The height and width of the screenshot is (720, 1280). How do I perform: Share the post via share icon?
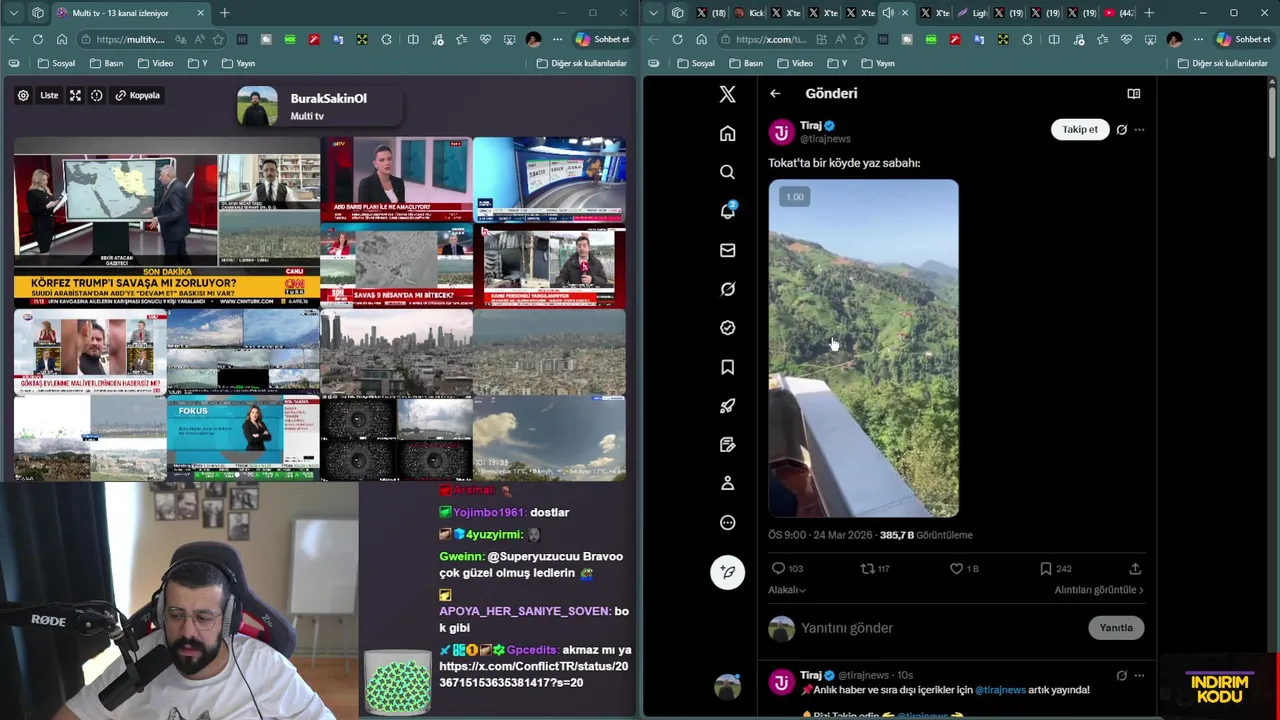tap(1135, 568)
